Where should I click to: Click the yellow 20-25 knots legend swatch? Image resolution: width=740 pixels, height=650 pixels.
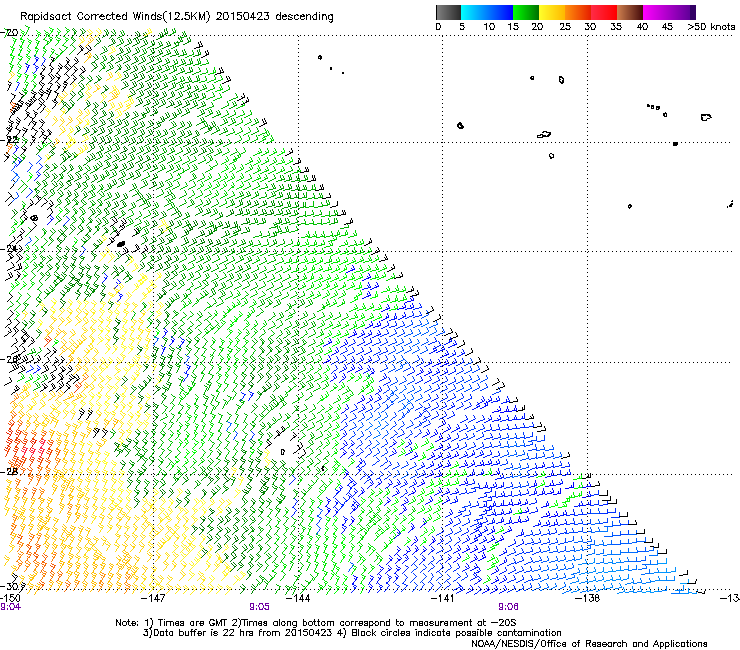[x=552, y=12]
